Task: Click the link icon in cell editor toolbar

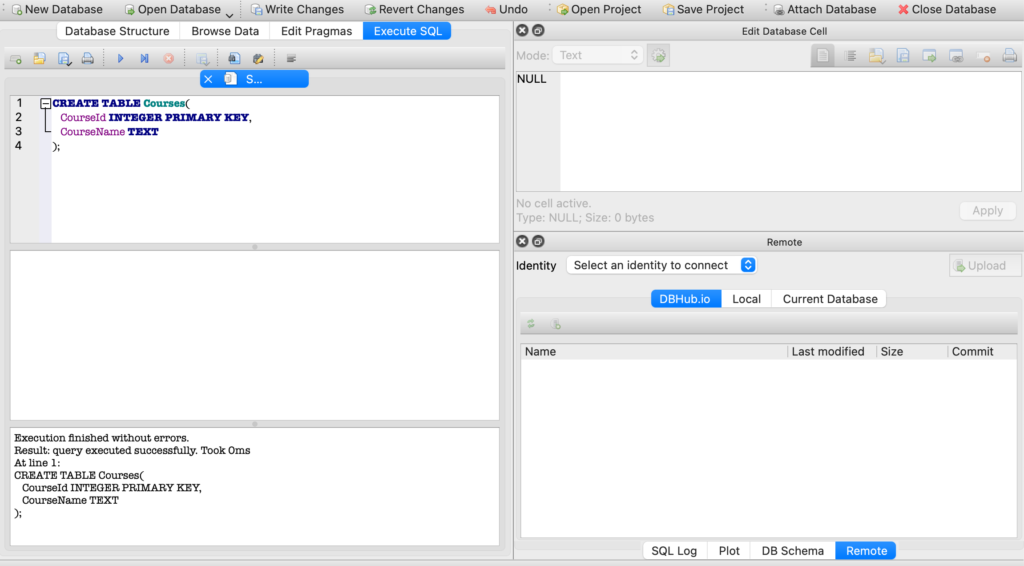Action: tap(956, 56)
